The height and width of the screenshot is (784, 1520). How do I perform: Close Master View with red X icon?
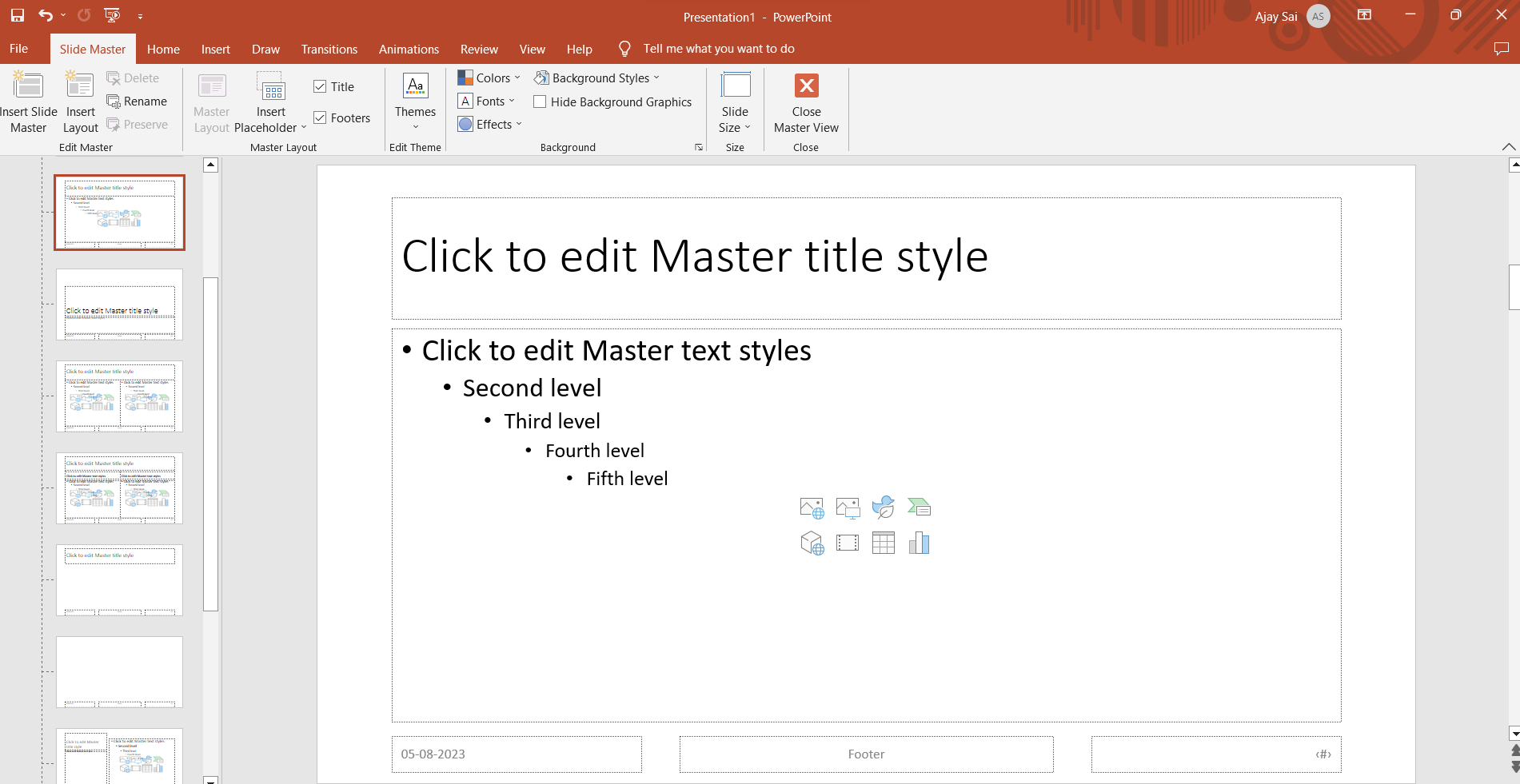[806, 86]
